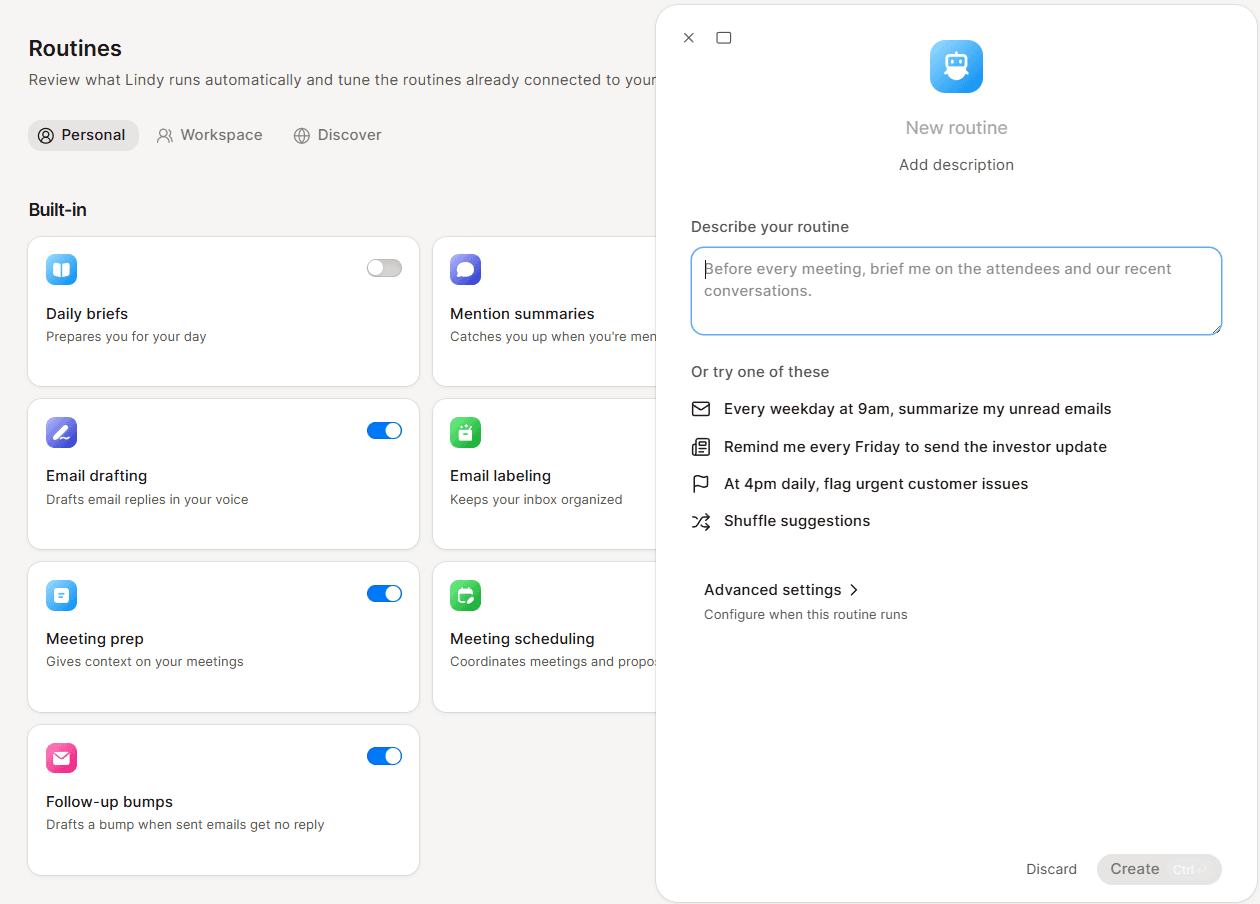Open the Mention summaries card title
This screenshot has width=1260, height=904.
pos(522,314)
